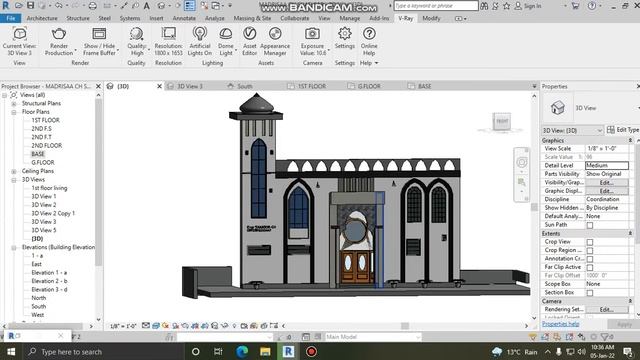Enable the Crop View checkbox

(590, 242)
